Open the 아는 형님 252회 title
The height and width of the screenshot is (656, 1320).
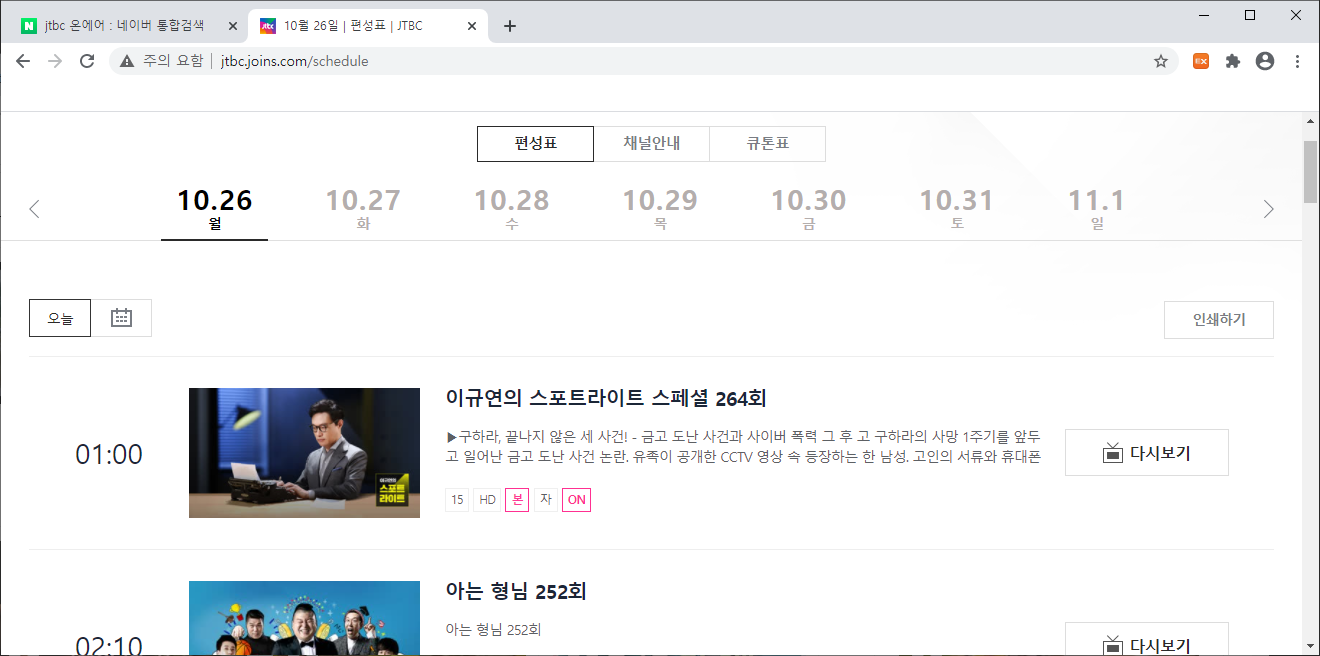click(516, 591)
